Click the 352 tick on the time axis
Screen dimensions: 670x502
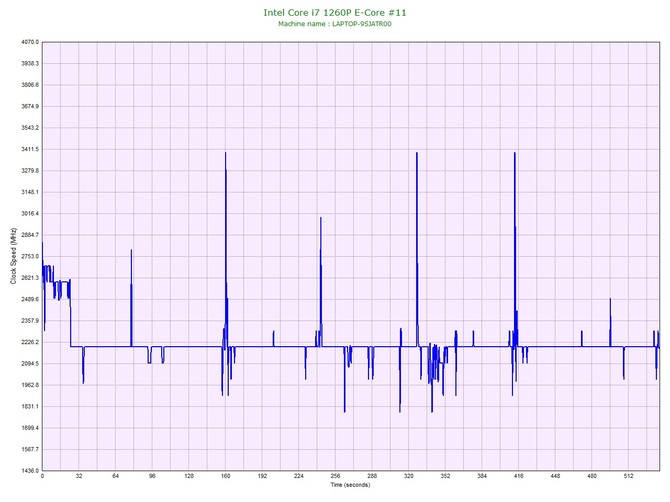(x=445, y=476)
